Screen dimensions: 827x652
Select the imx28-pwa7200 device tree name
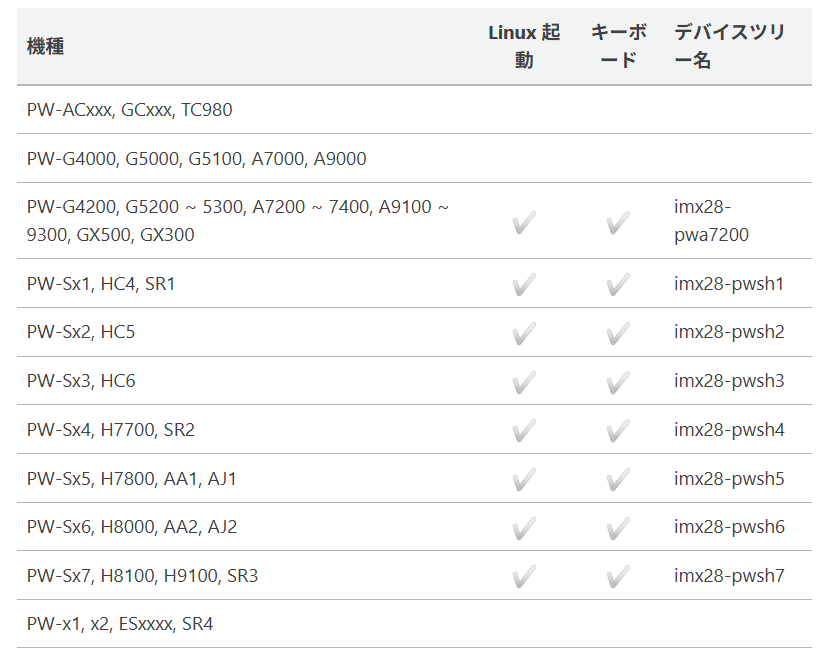tap(711, 220)
